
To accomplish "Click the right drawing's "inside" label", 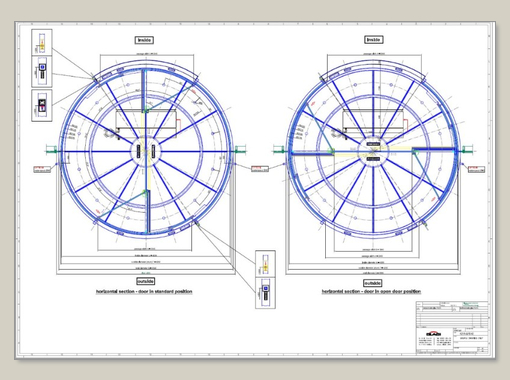I will 374,40.
